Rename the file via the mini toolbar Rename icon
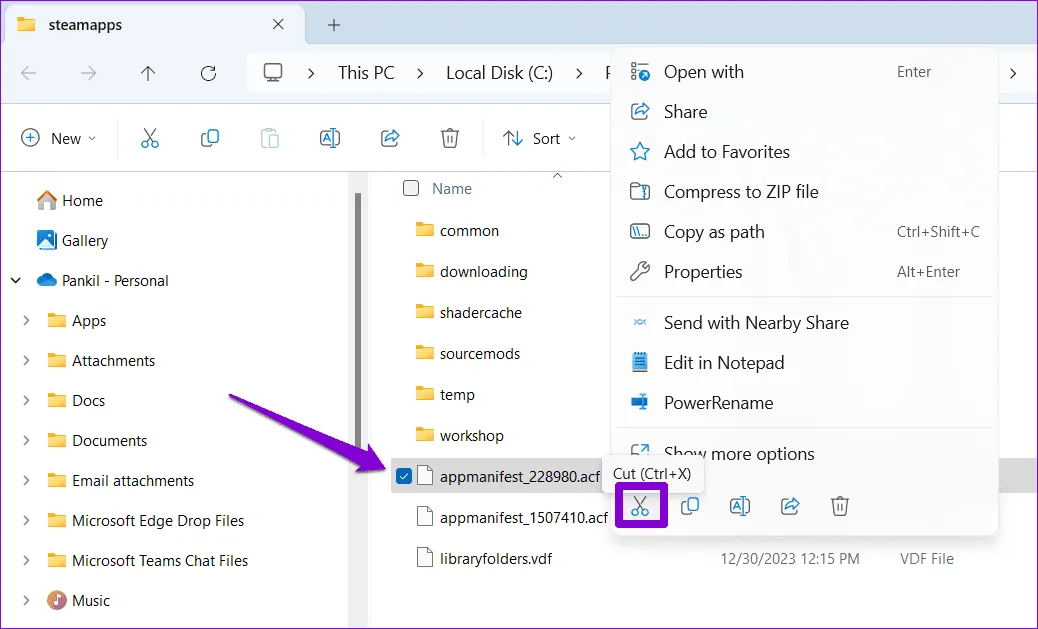Image resolution: width=1038 pixels, height=629 pixels. 740,506
